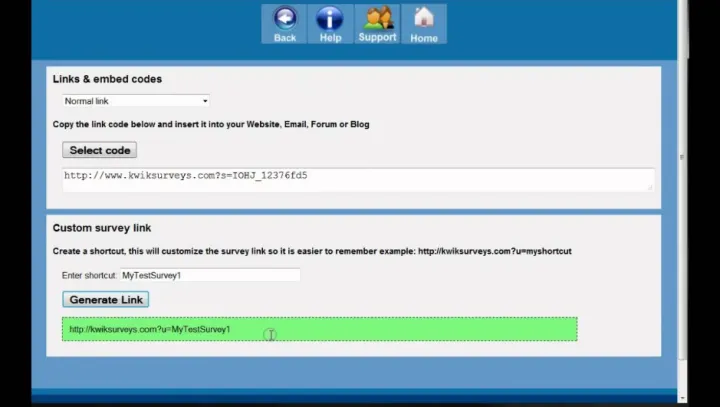Open the Support people icon
The image size is (720, 407).
[x=378, y=18]
